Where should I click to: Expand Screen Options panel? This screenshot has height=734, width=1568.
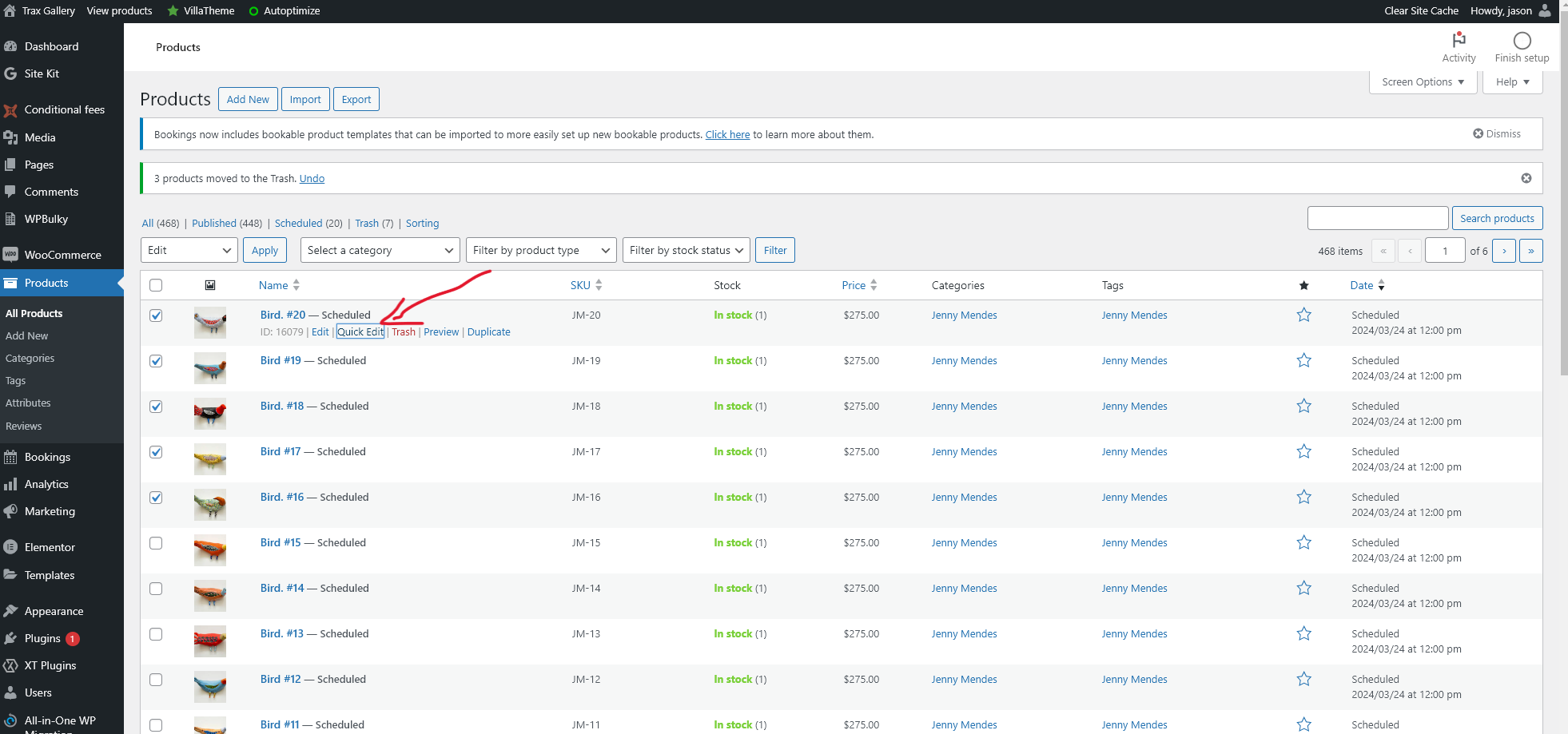[x=1423, y=81]
